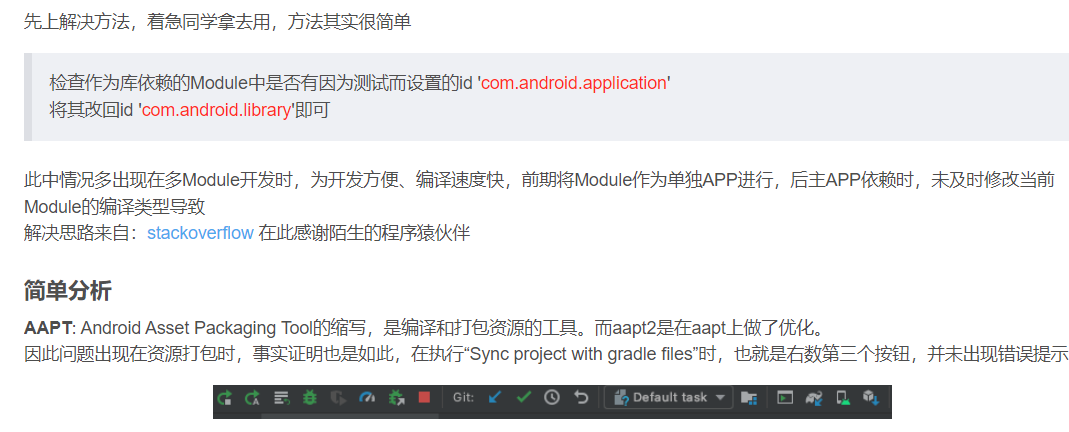
Task: Click the Git update project blue arrow
Action: 495,397
